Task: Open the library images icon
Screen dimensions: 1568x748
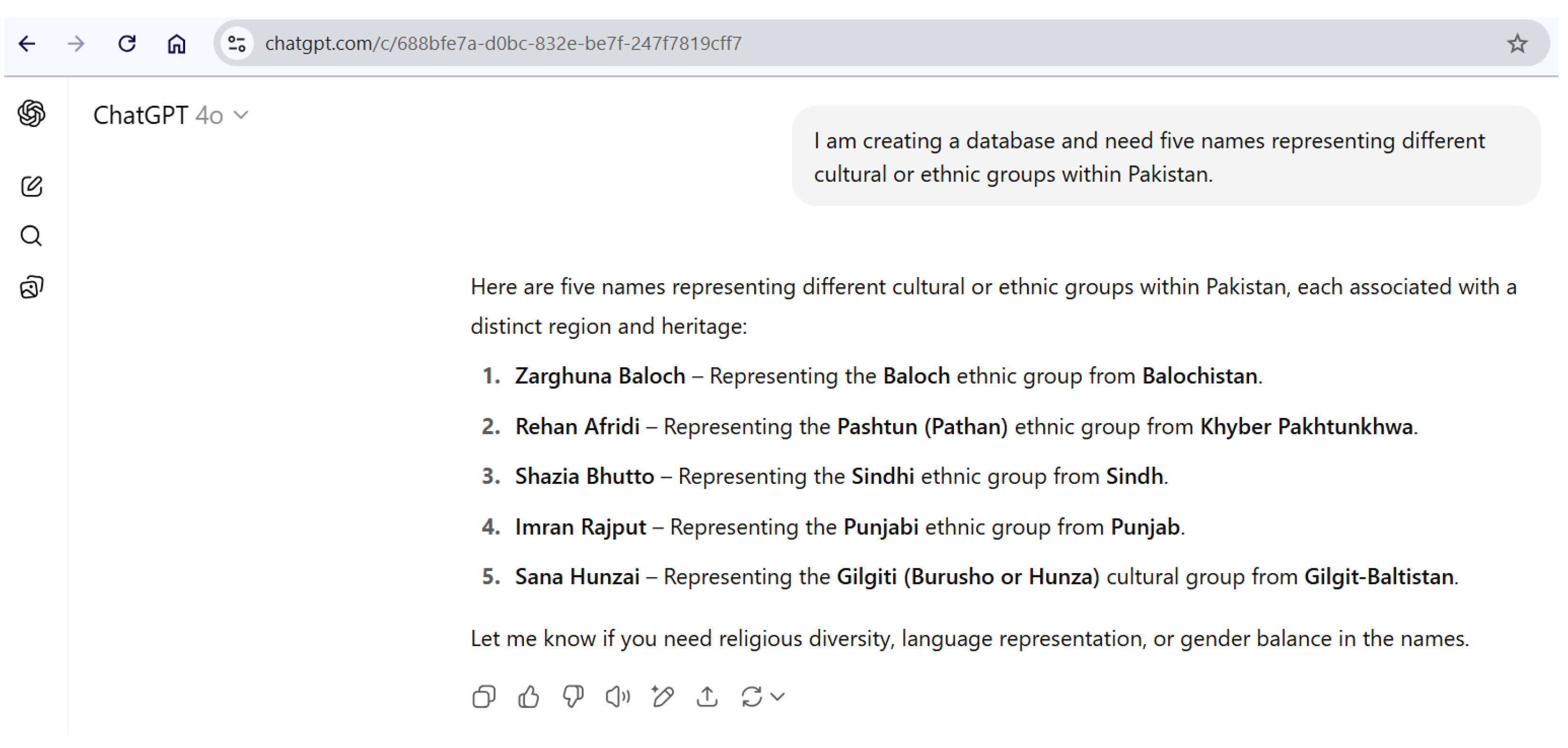Action: tap(32, 287)
